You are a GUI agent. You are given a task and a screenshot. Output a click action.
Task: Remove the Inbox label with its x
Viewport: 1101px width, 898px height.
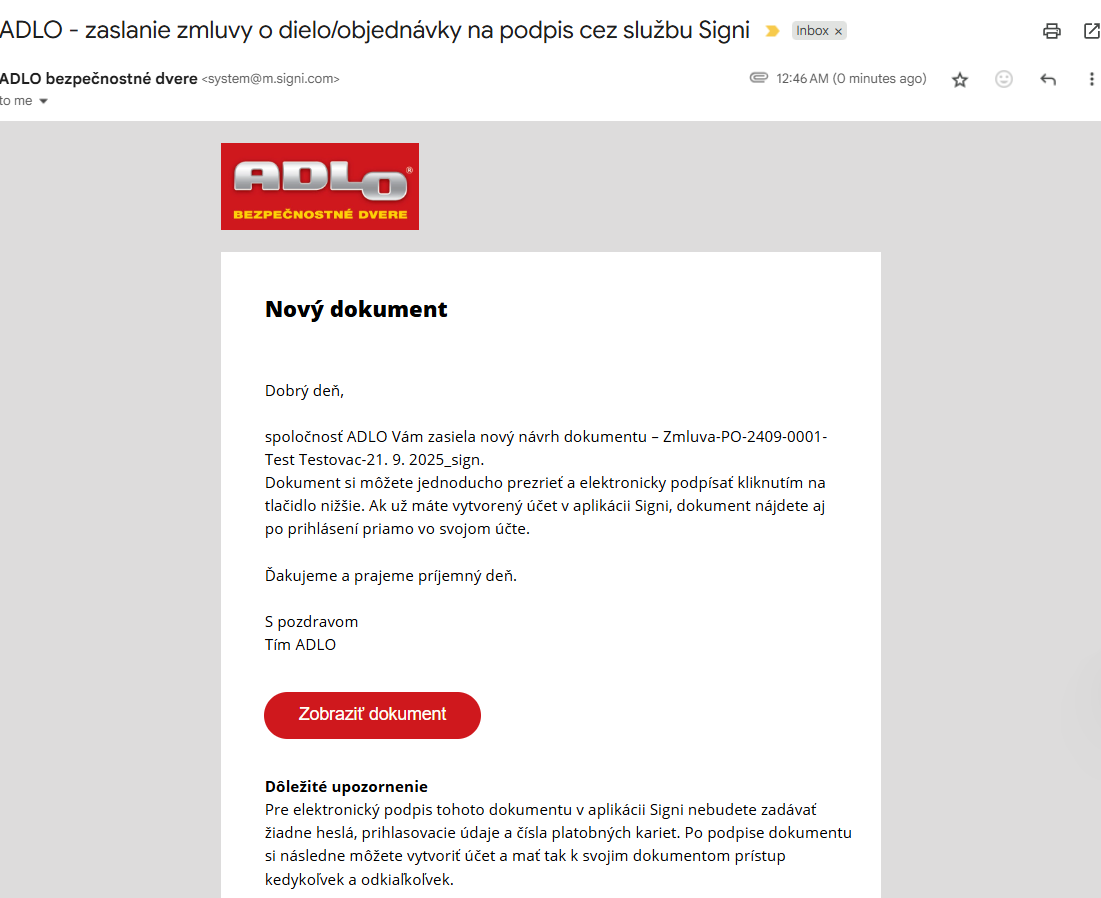pyautogui.click(x=839, y=31)
